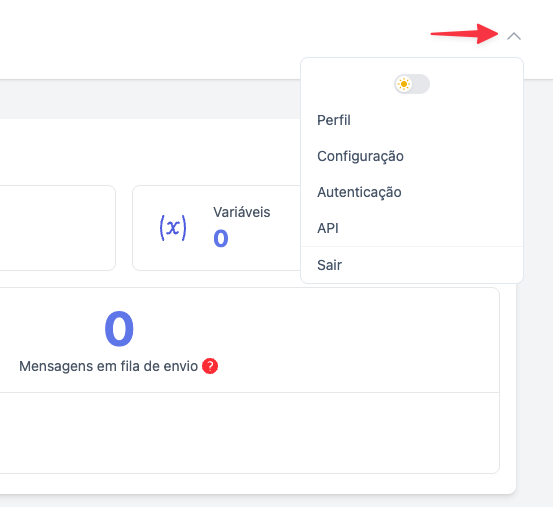Click the red question mark help icon
Screen dimensions: 553x507
point(210,366)
